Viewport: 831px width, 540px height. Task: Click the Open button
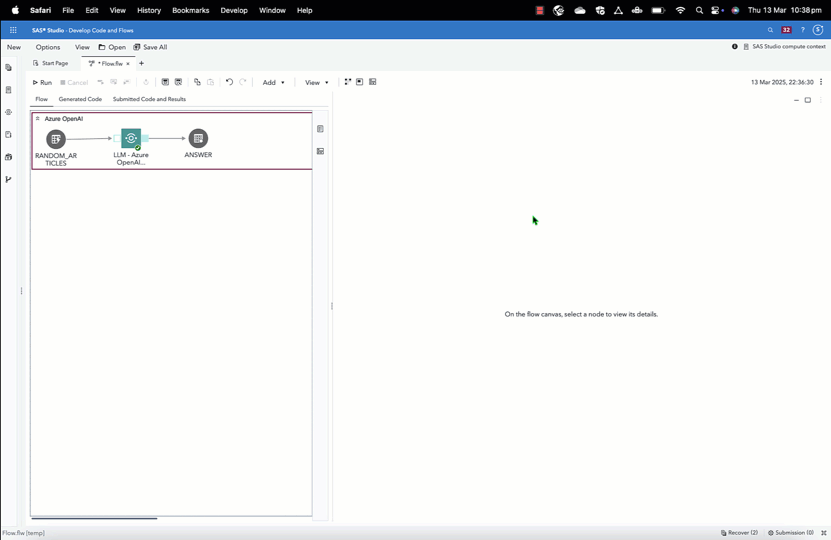[x=112, y=47]
